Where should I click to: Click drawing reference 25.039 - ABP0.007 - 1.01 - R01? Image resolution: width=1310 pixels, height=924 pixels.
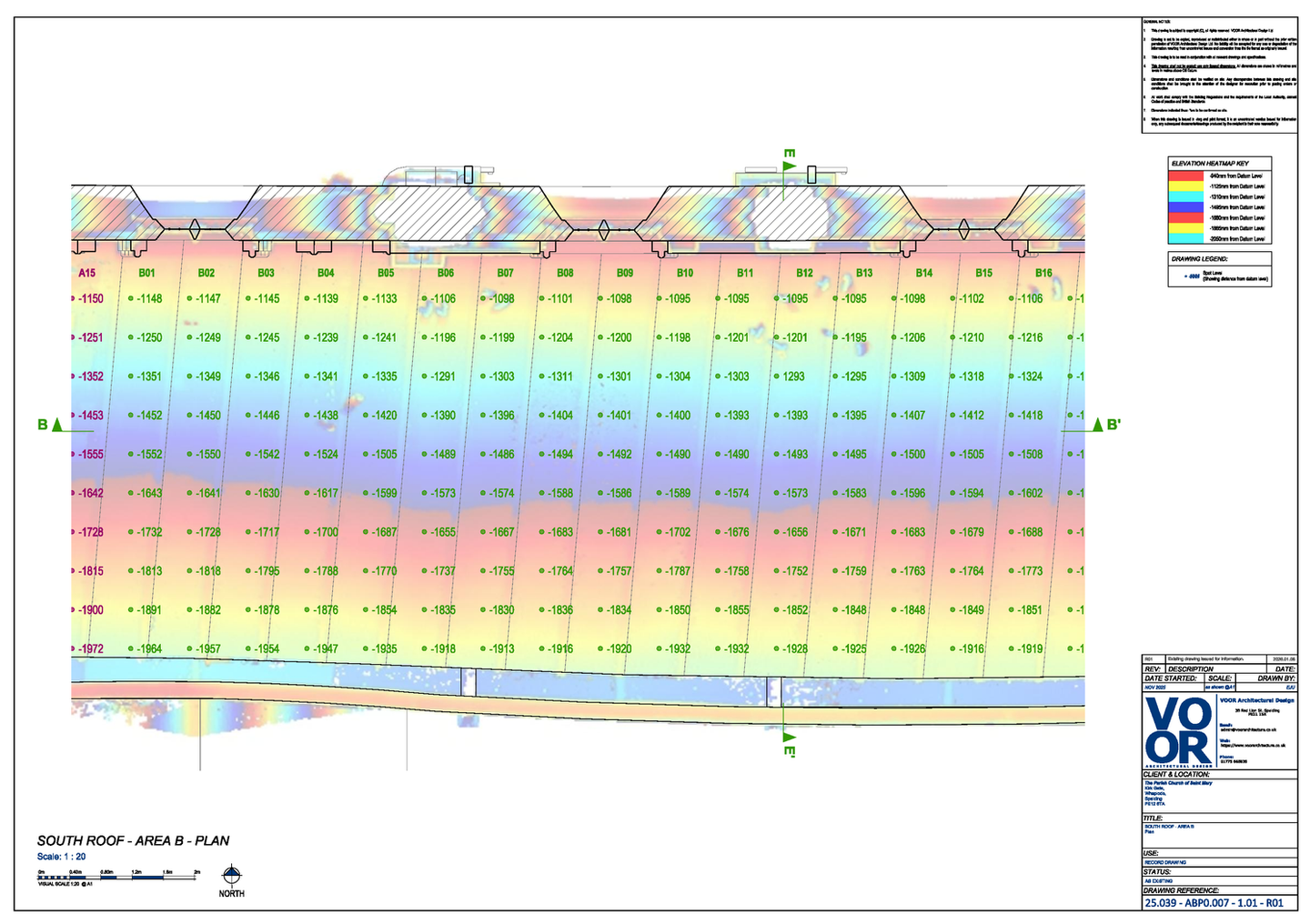click(x=1214, y=903)
